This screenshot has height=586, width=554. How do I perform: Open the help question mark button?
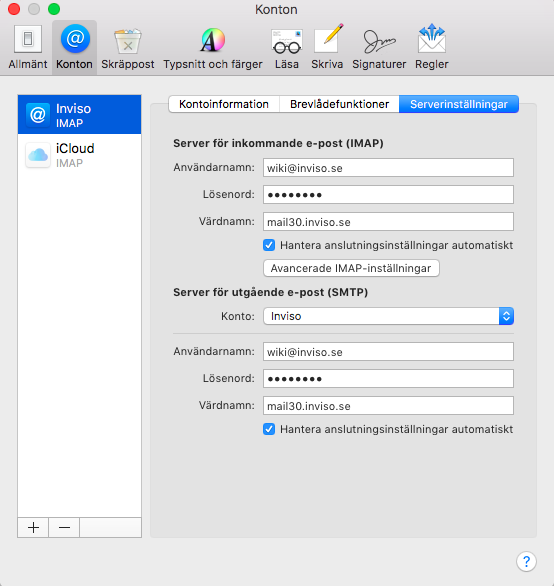(x=526, y=561)
